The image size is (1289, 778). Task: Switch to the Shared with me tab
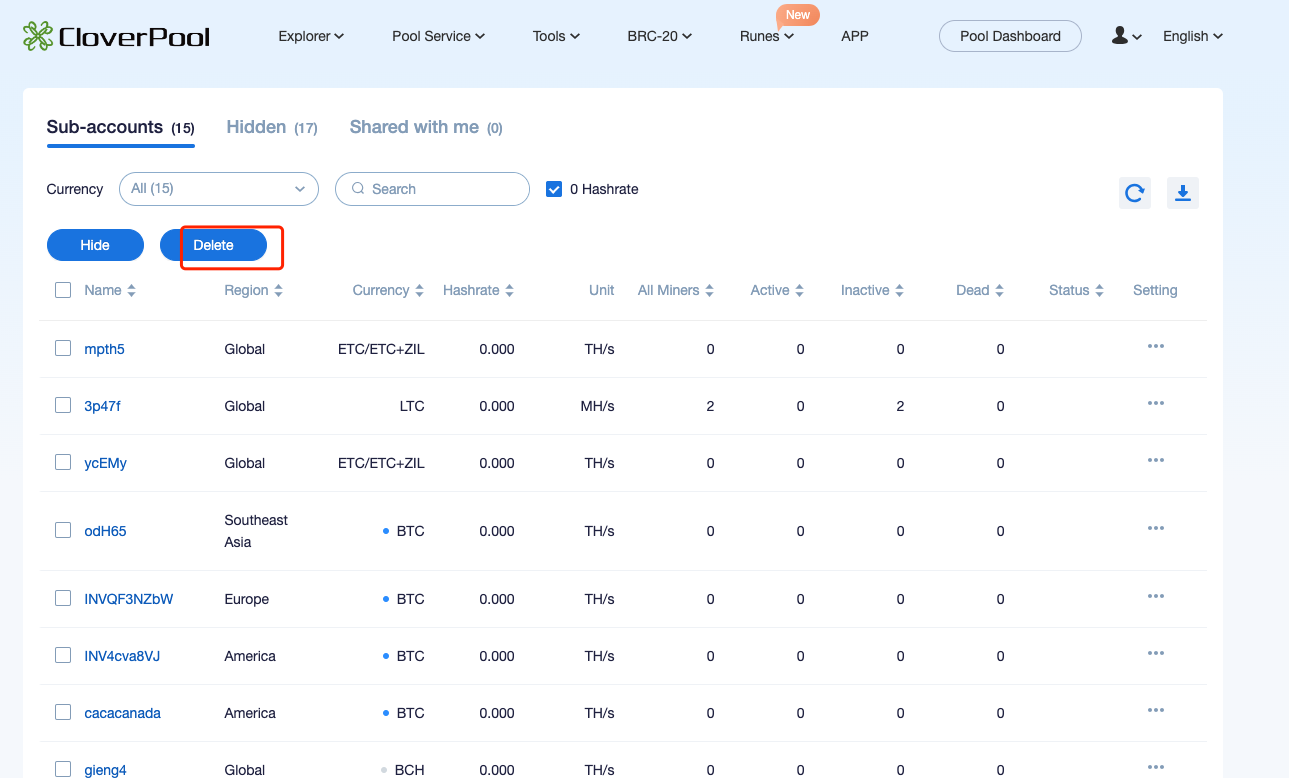click(426, 128)
